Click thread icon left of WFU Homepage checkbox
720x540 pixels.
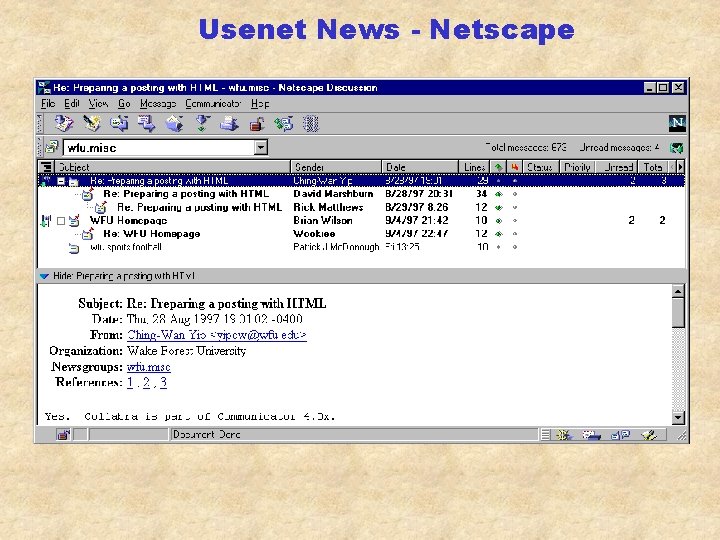tap(46, 221)
